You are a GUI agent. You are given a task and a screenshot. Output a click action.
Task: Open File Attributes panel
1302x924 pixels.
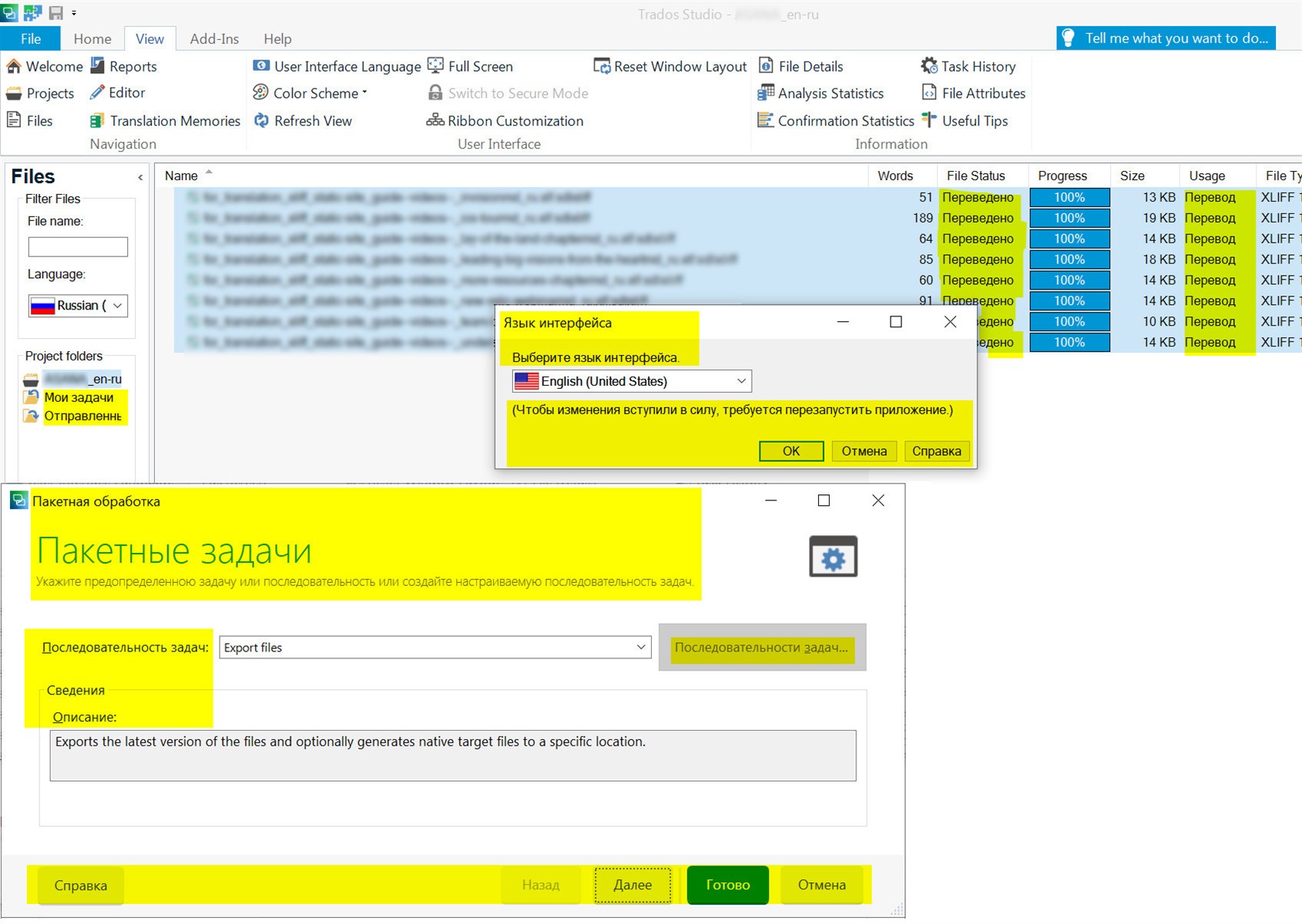point(974,93)
